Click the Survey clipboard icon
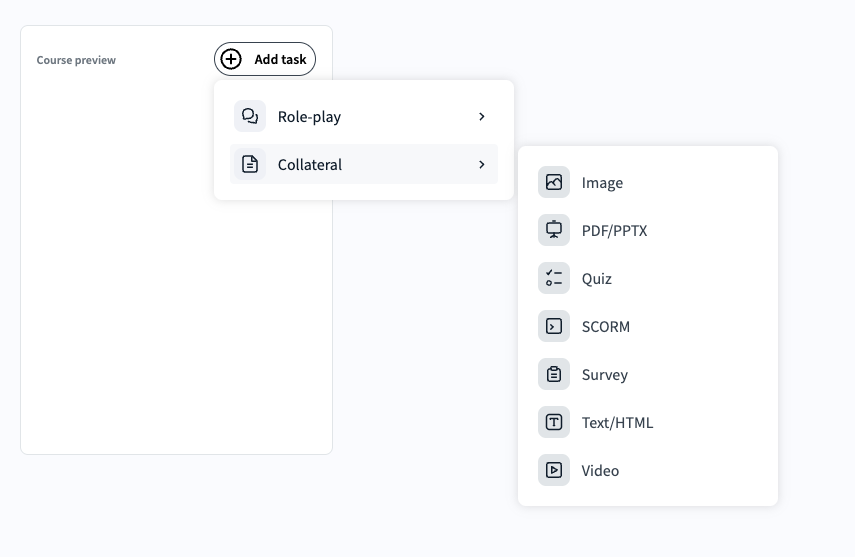This screenshot has width=855, height=557. (554, 374)
